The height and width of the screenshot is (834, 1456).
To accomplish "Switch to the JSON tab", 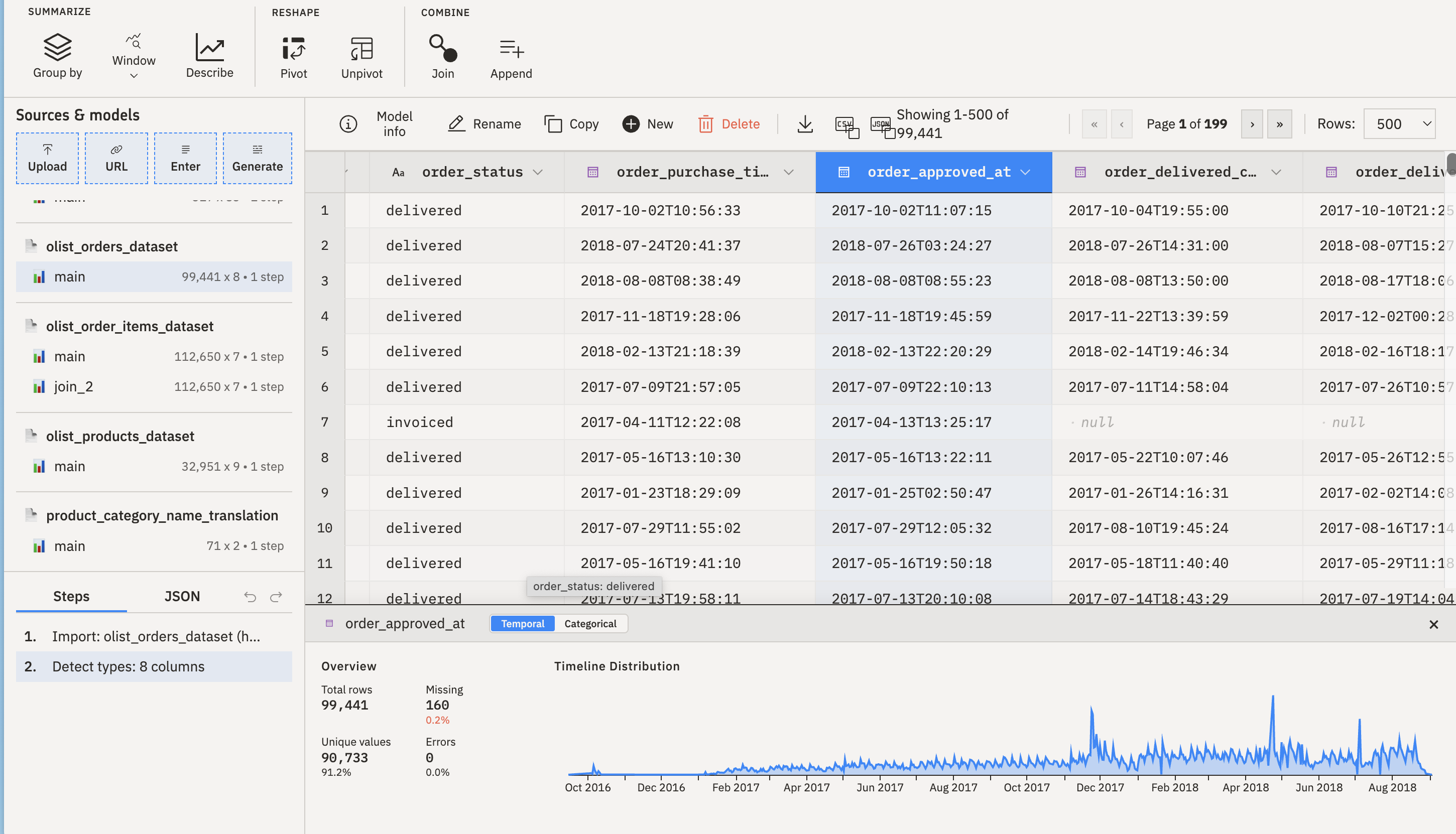I will (x=182, y=596).
